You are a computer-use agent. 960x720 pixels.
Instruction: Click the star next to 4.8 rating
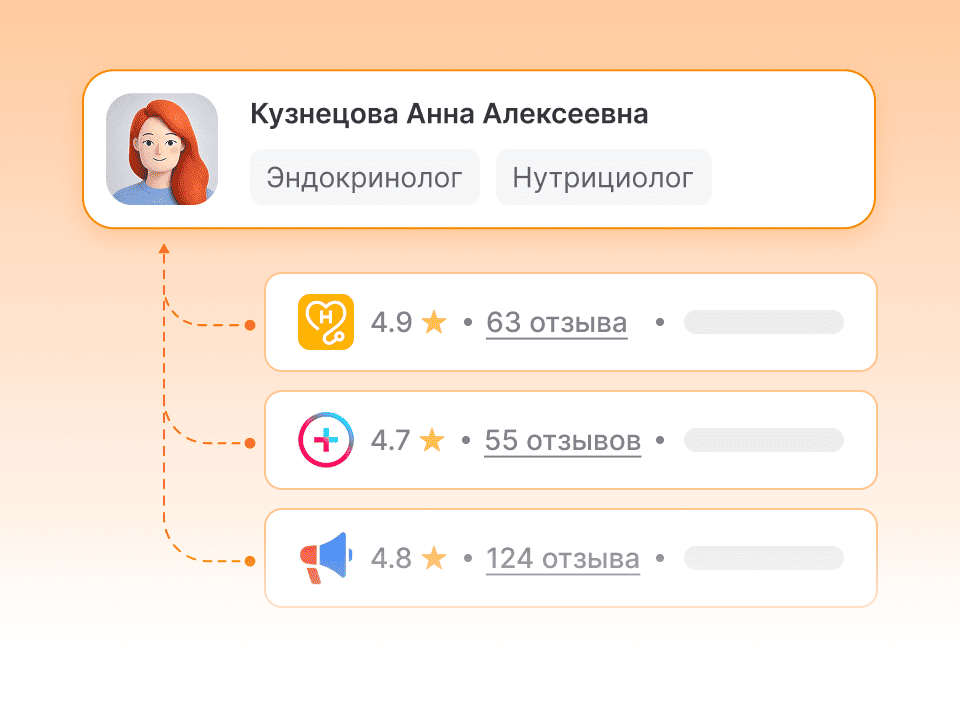tap(434, 558)
